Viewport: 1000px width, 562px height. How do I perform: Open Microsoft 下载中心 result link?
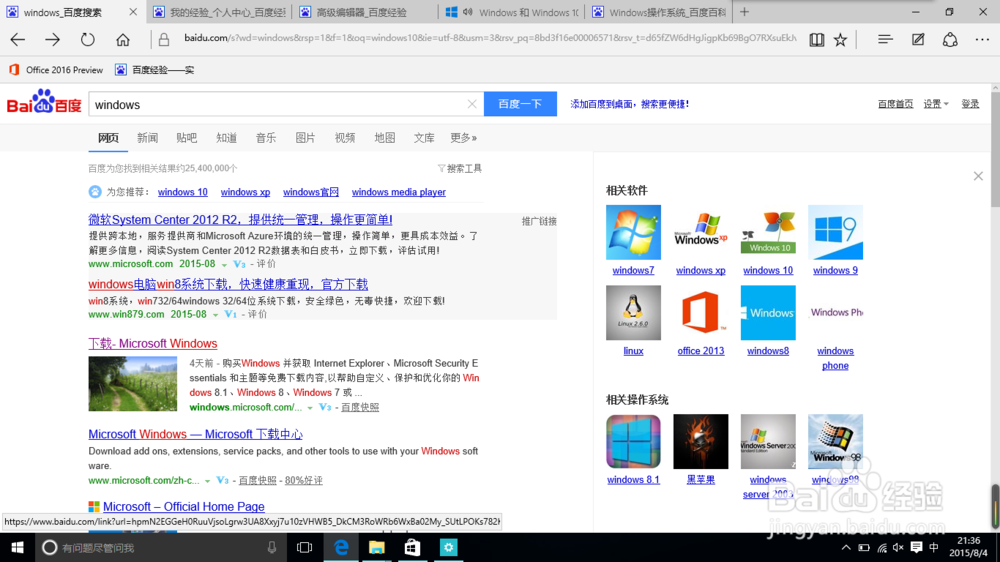[195, 434]
